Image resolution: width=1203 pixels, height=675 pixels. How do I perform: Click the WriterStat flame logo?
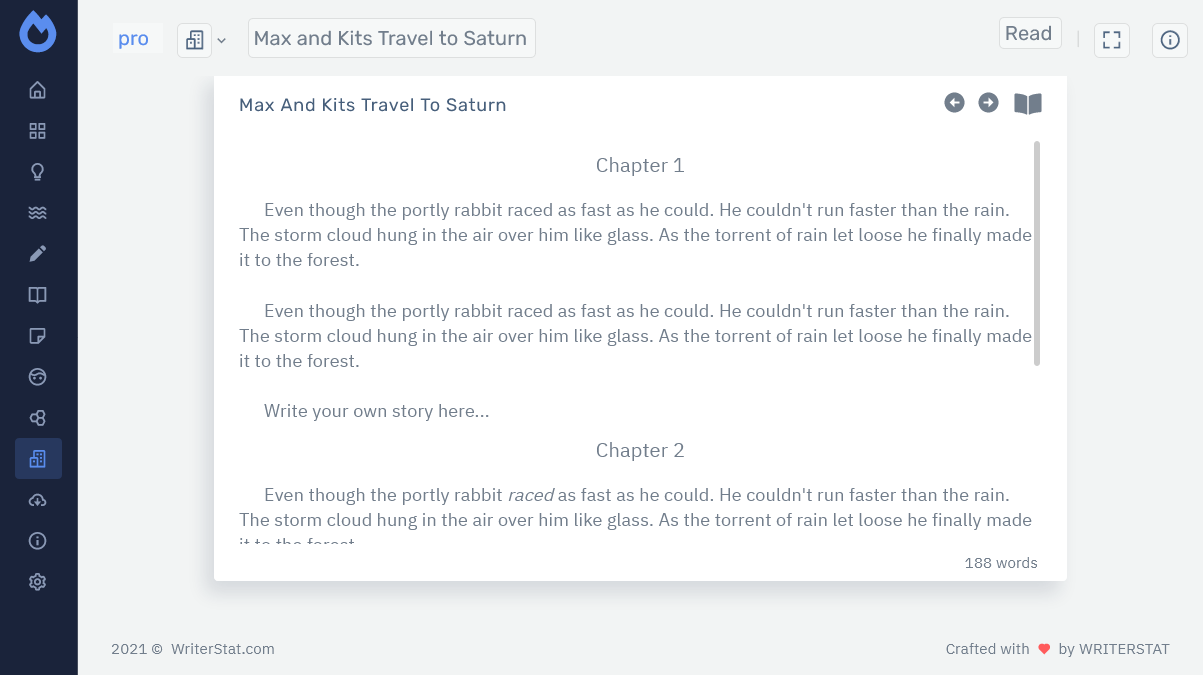(38, 32)
